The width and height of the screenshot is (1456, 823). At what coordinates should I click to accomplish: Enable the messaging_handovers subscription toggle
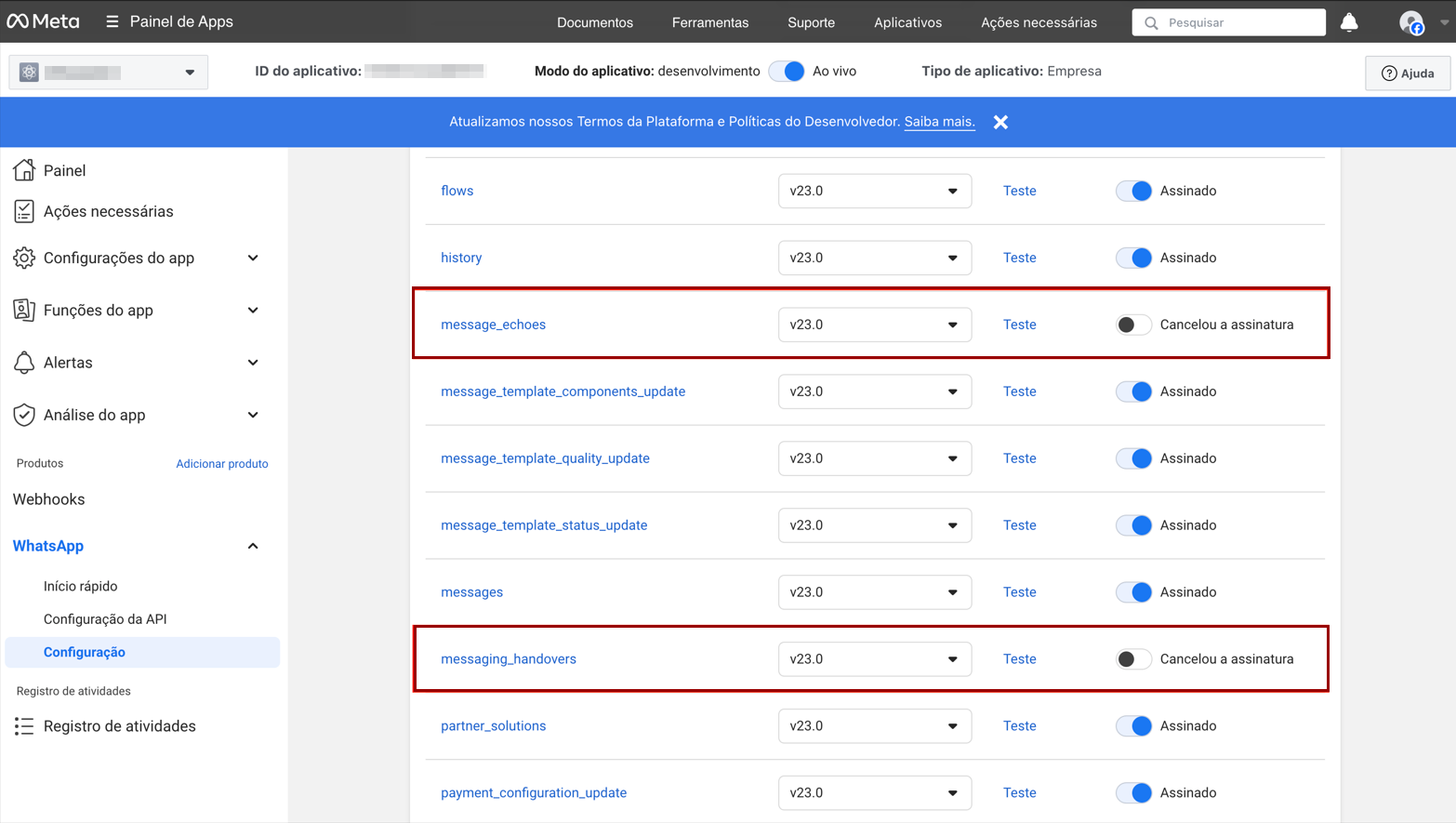1132,659
